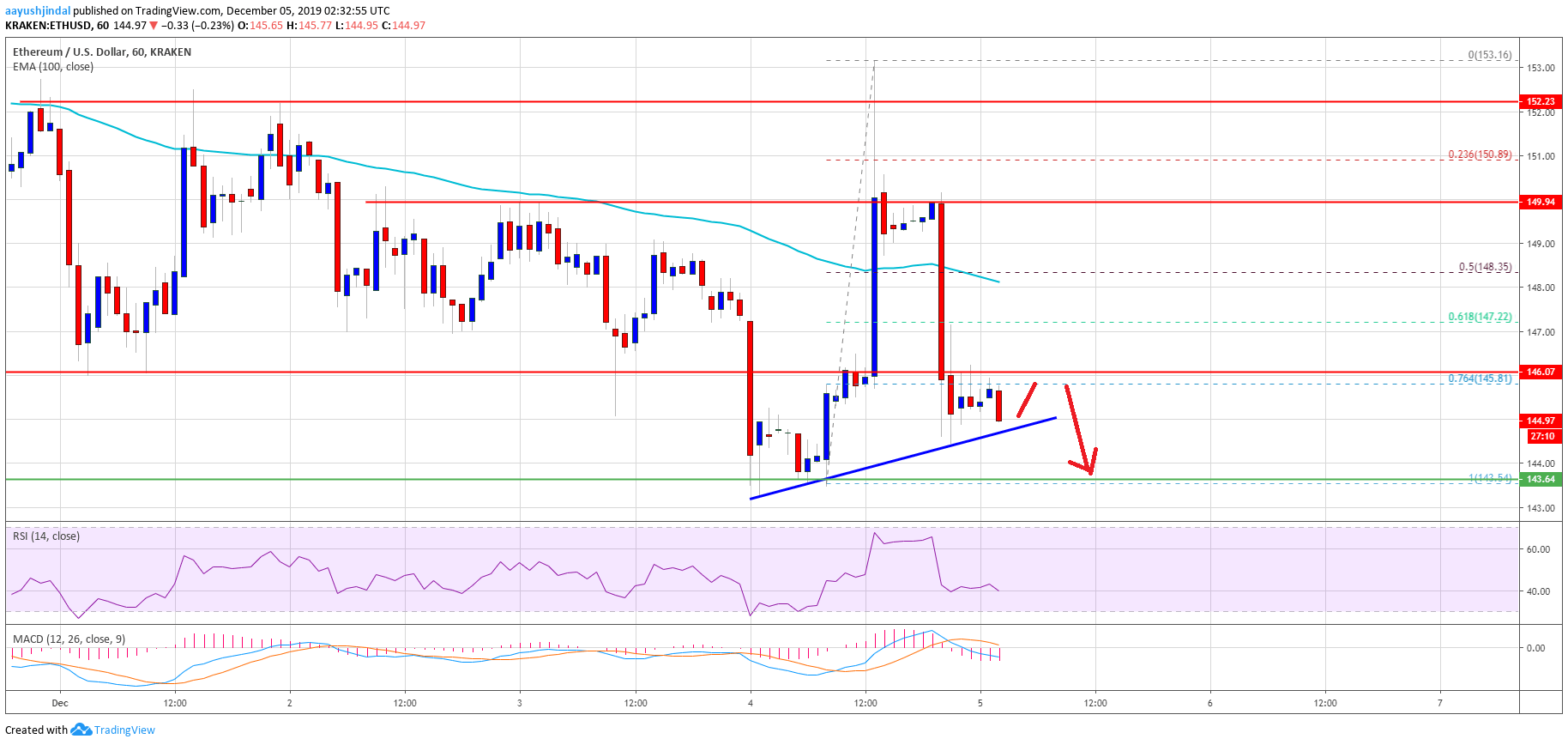
Task: Click the 151.00 price axis tick
Action: point(1541,156)
